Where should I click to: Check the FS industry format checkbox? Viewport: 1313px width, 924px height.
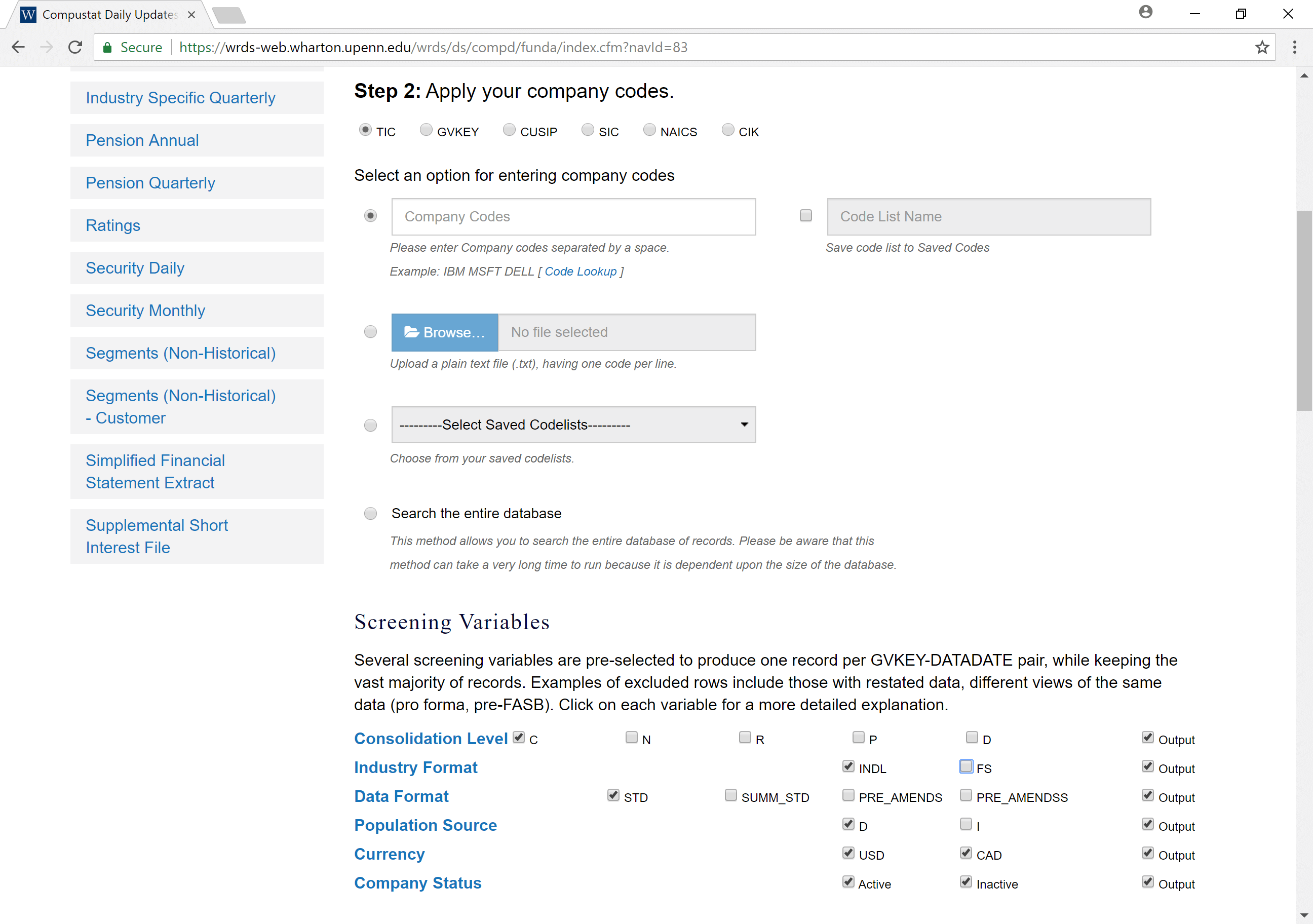966,766
